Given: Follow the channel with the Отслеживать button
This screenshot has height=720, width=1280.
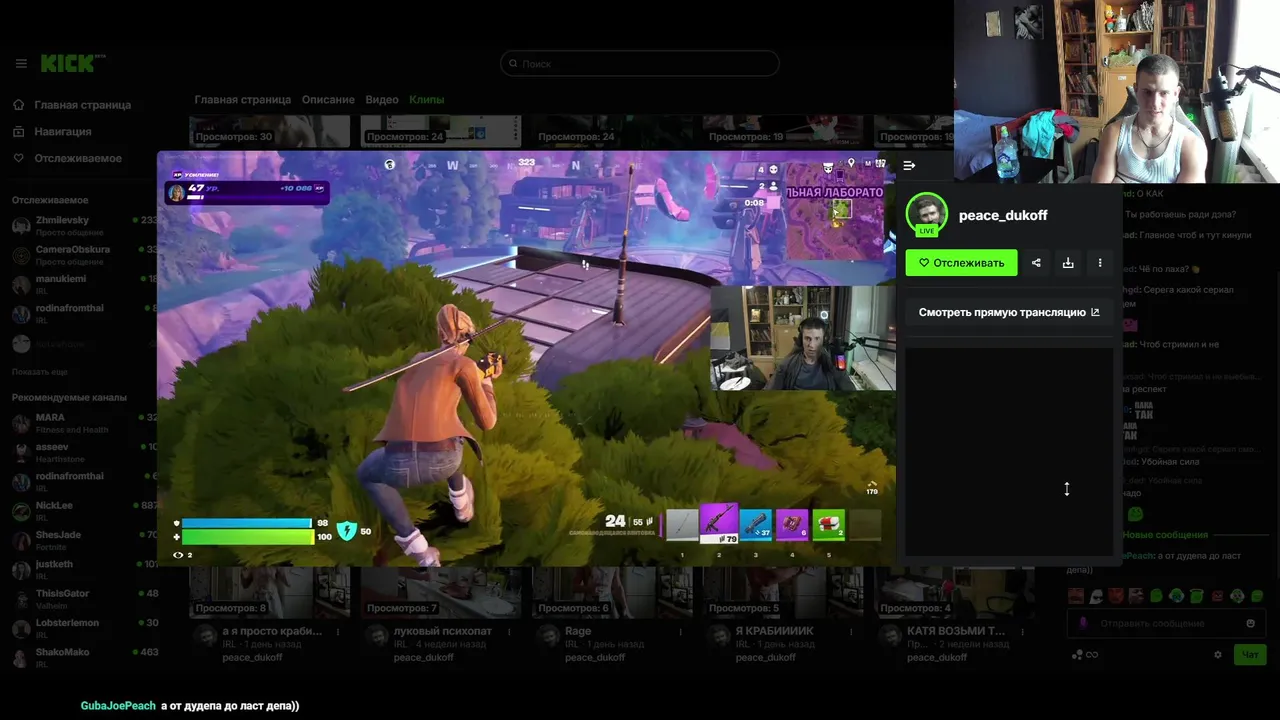Looking at the screenshot, I should (961, 263).
